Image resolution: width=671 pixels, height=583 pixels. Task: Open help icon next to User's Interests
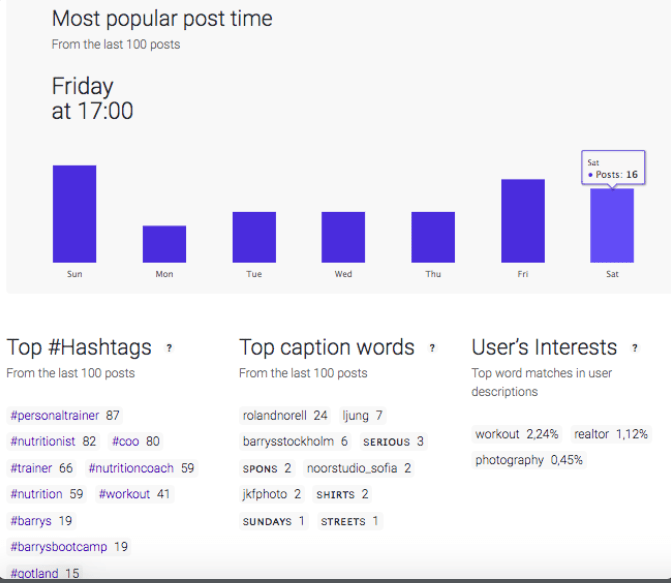pos(635,348)
